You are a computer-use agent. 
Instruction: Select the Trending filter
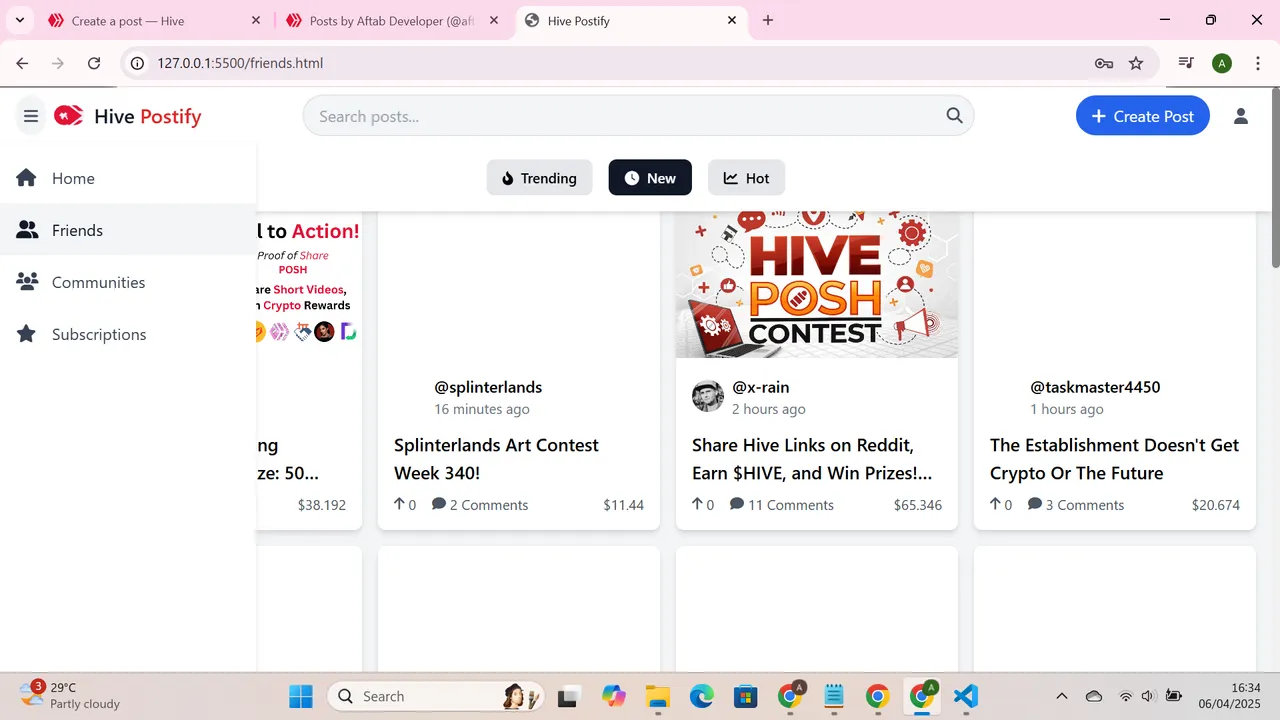coord(539,178)
